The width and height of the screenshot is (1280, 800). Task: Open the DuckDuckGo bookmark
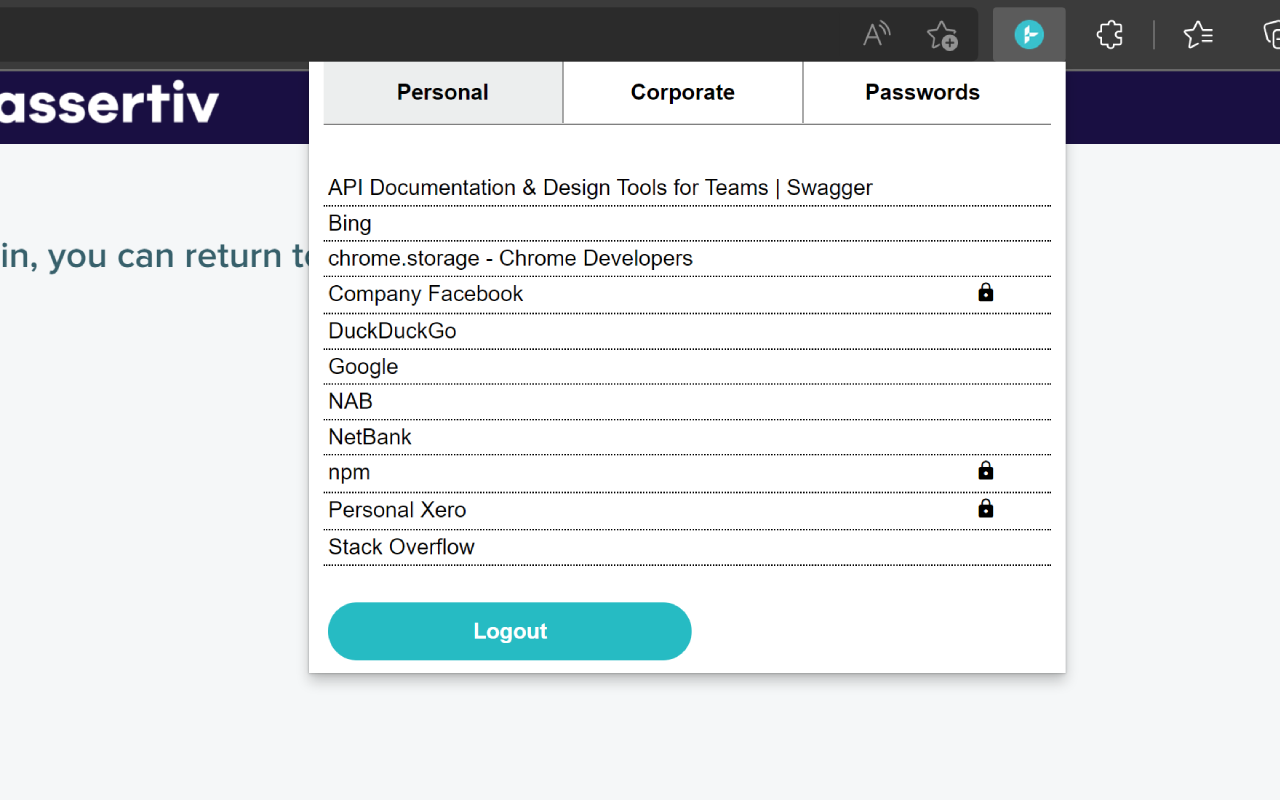point(687,331)
